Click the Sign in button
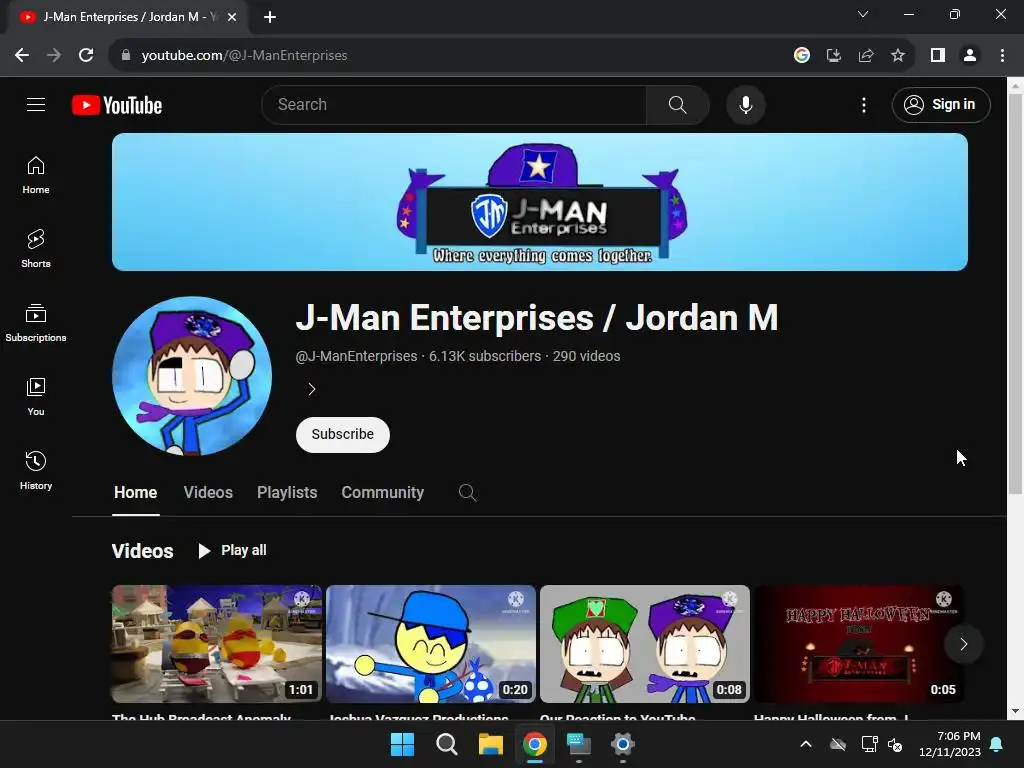The width and height of the screenshot is (1024, 768). tap(941, 104)
